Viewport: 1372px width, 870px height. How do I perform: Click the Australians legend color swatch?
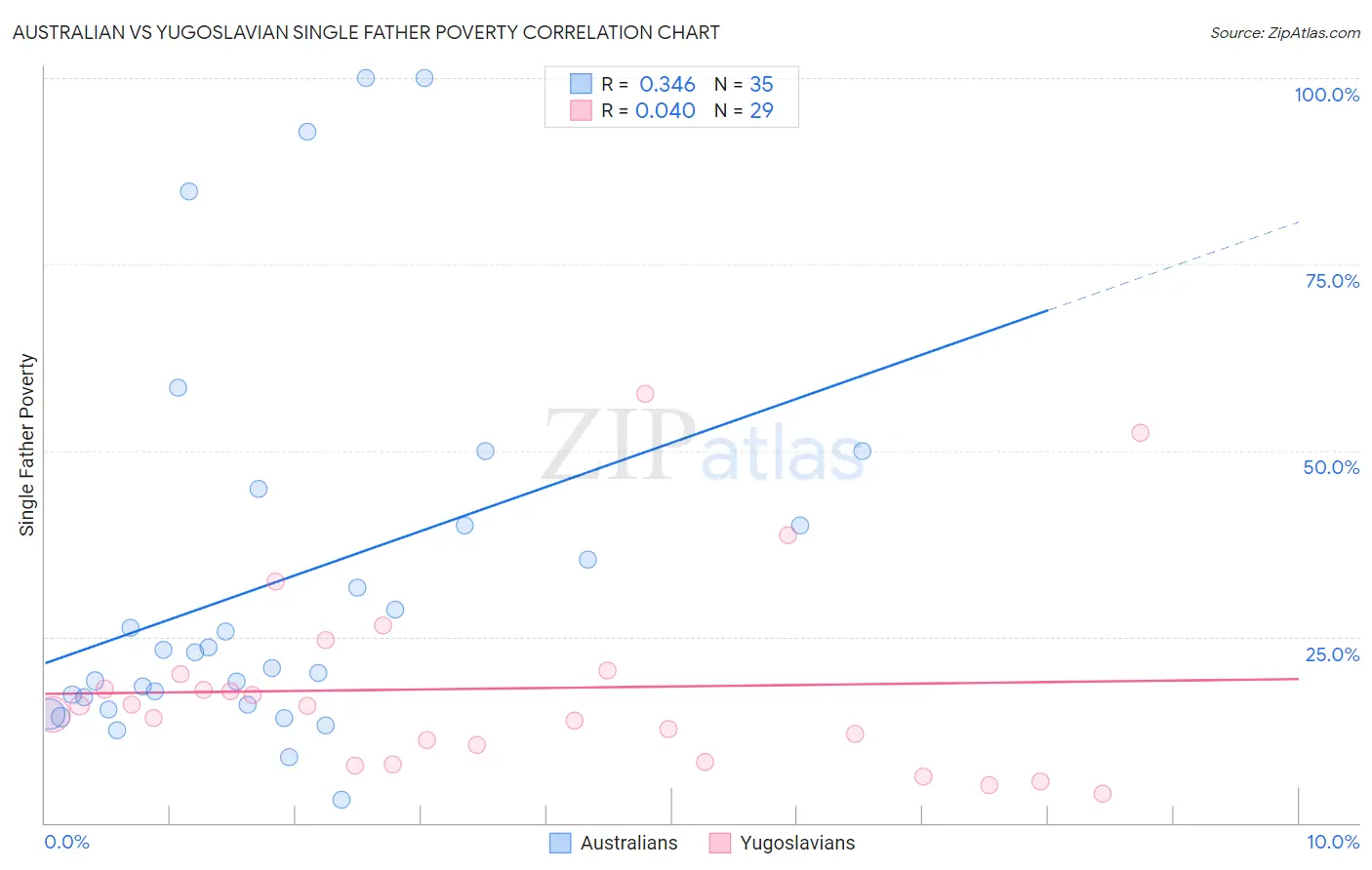click(x=560, y=843)
